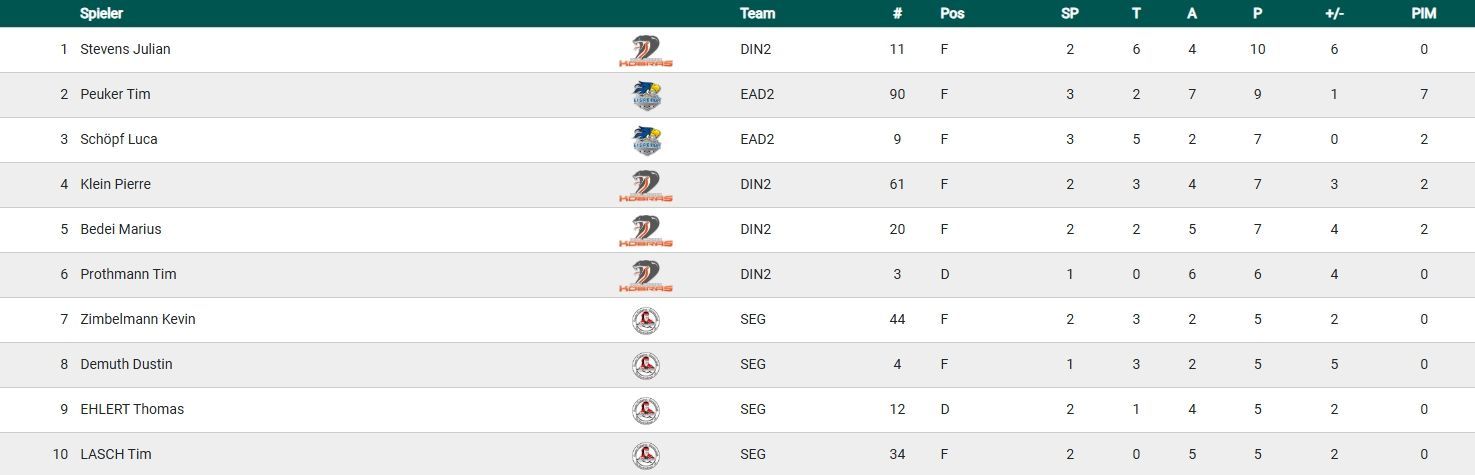The width and height of the screenshot is (1475, 475).
Task: Click the +/- column header
Action: (x=1334, y=14)
